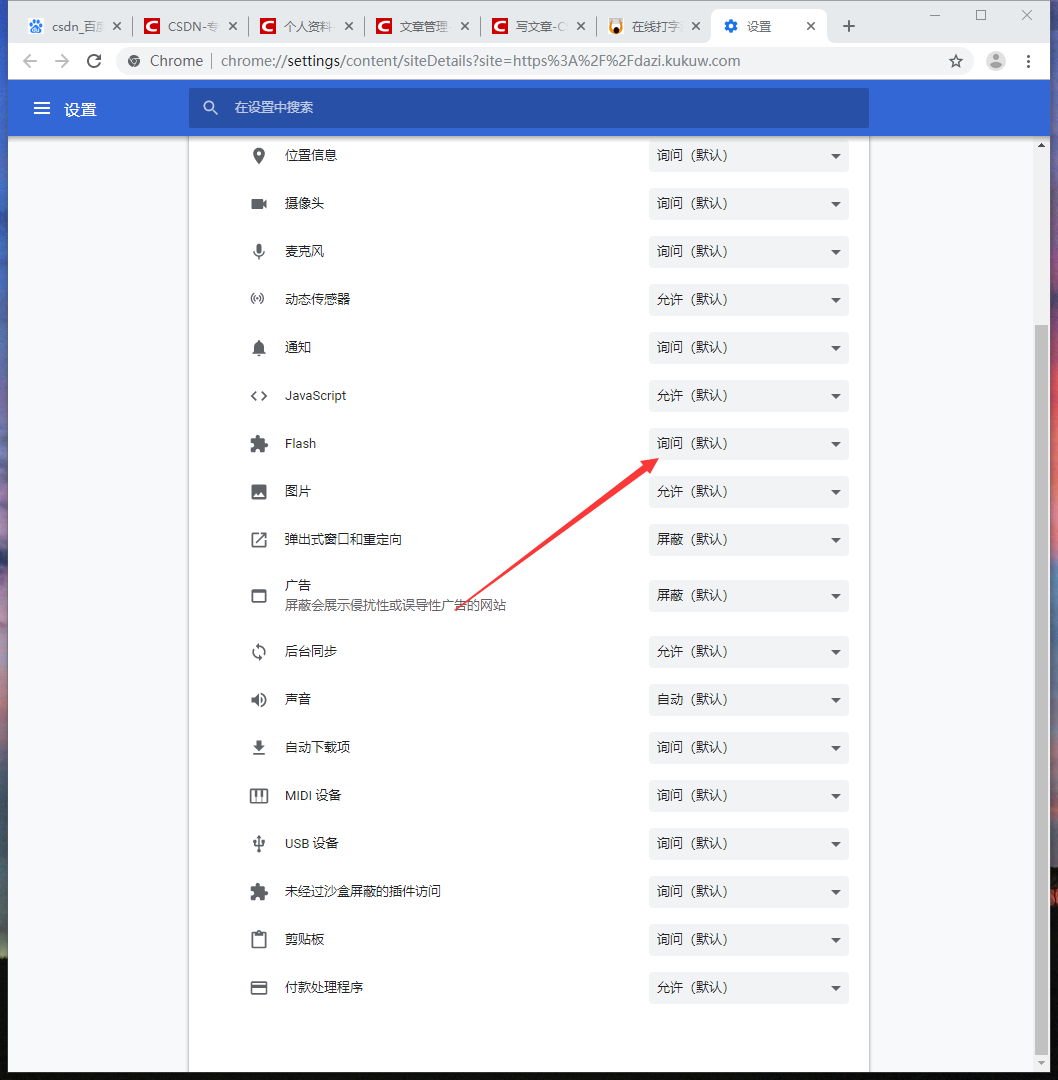Open the MIDI 设备 permission dropdown
Screen dimensions: 1058x1080
pyautogui.click(x=748, y=796)
